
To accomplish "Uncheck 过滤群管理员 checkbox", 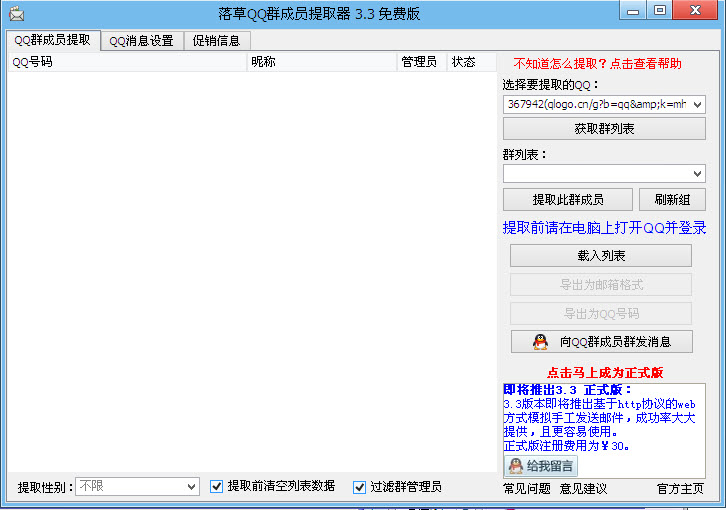I will 359,487.
